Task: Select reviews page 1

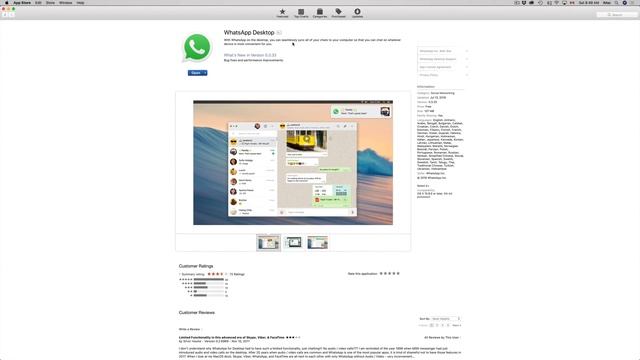Action: tap(432, 325)
